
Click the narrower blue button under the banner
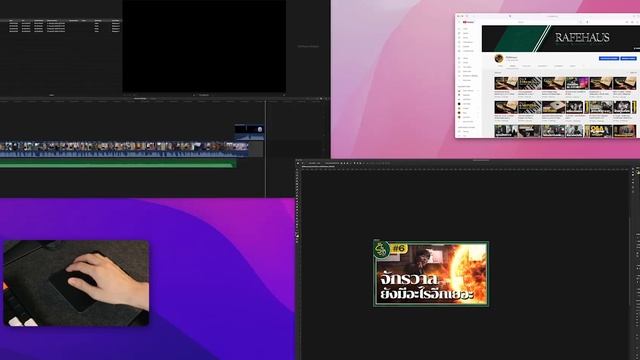pyautogui.click(x=628, y=58)
